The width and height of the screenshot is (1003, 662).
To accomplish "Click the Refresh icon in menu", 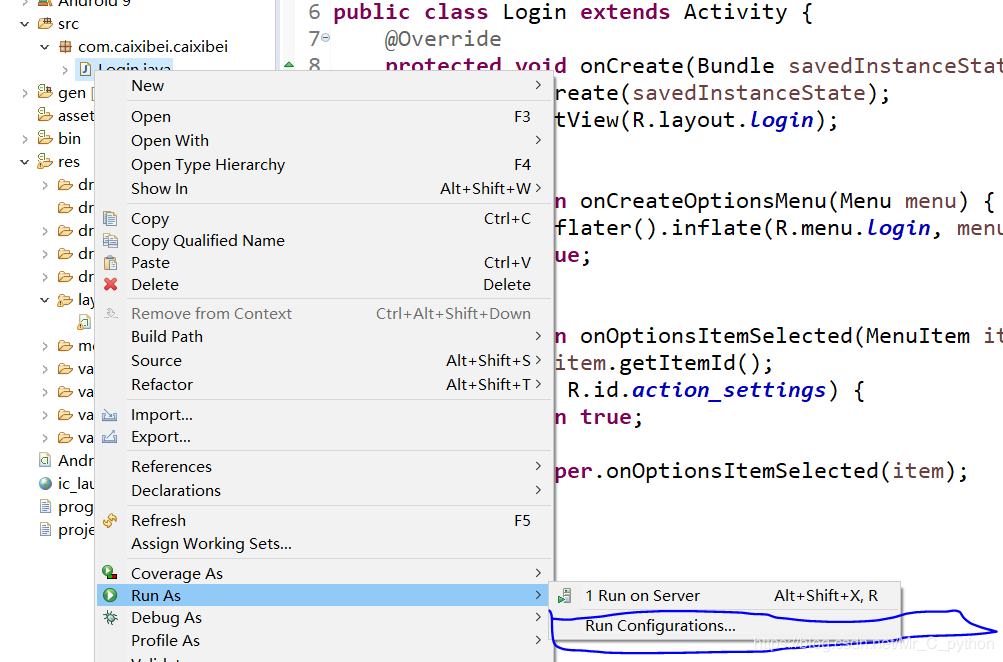I will coord(111,521).
